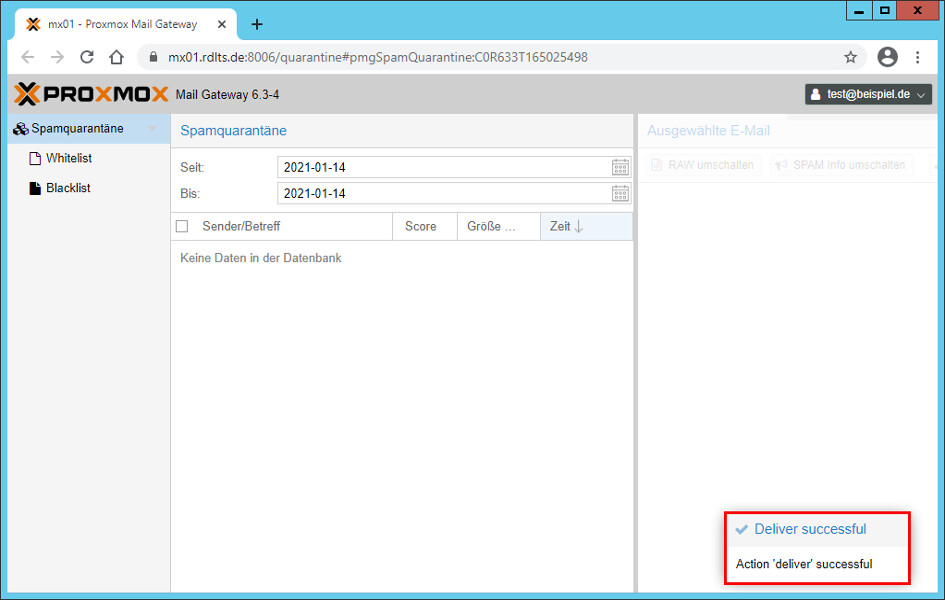Click the browser address bar URL

pos(377,57)
